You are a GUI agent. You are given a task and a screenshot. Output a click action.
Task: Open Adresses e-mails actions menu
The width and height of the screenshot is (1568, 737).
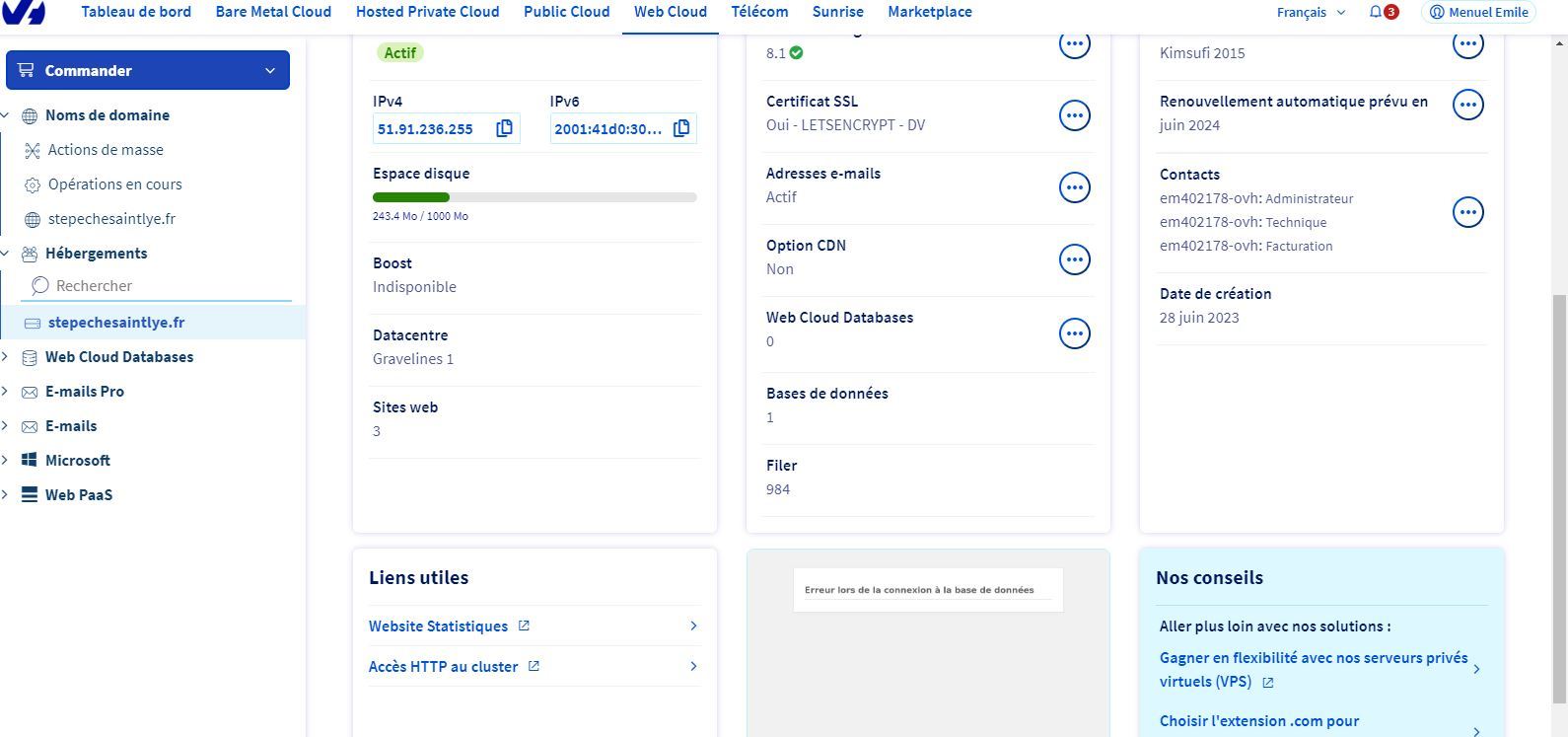pos(1074,187)
